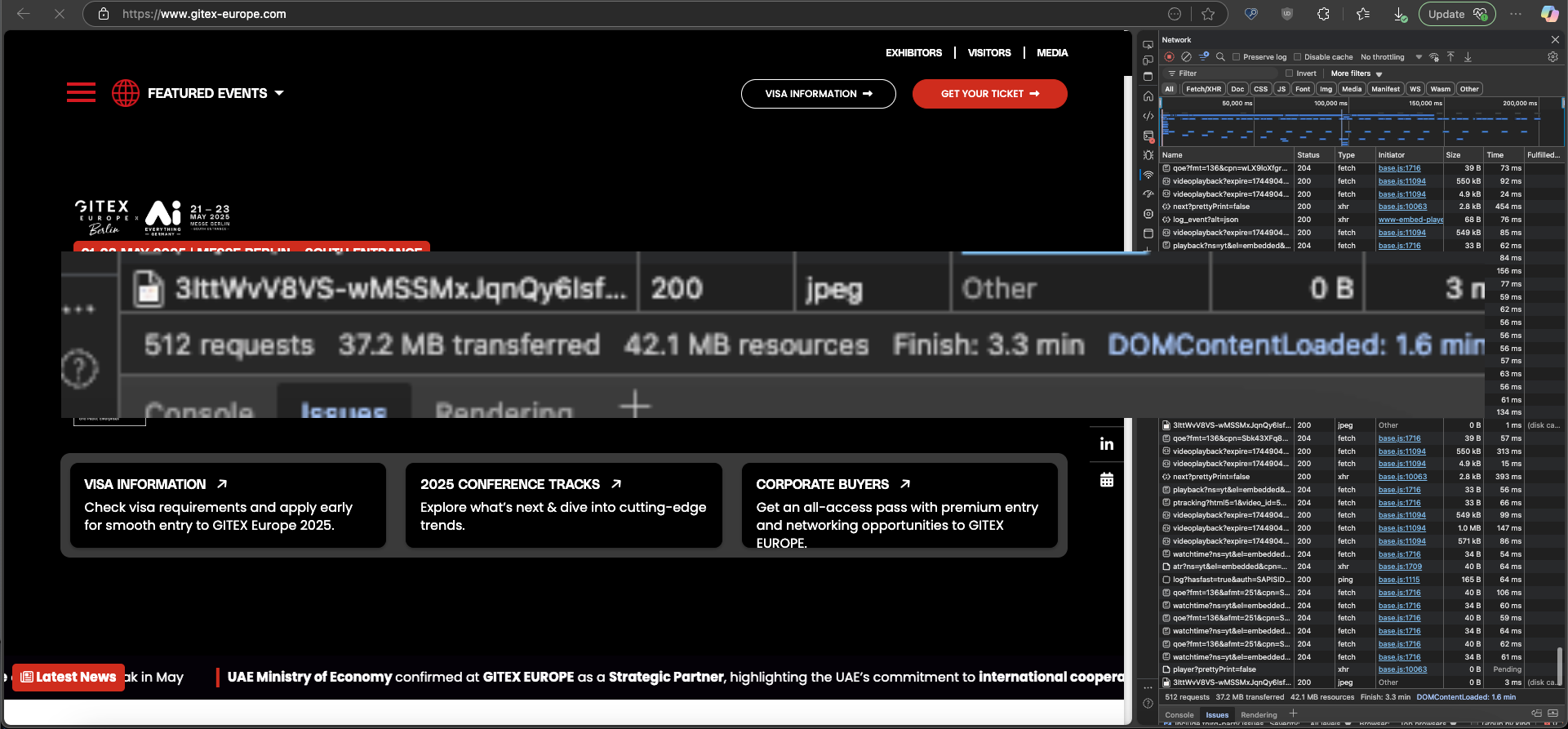
Task: Tick the Disable cache checkbox
Action: click(x=1298, y=57)
